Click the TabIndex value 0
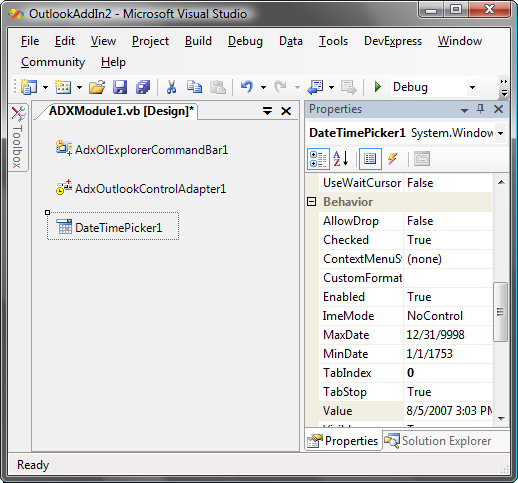This screenshot has width=518, height=483. (x=411, y=373)
